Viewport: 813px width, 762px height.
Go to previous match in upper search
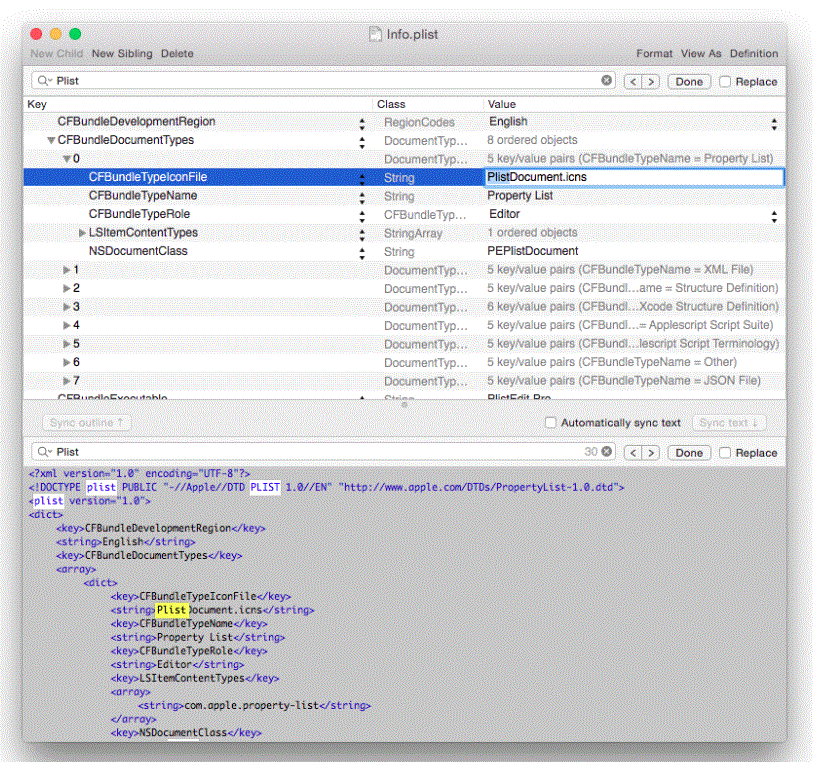[633, 82]
